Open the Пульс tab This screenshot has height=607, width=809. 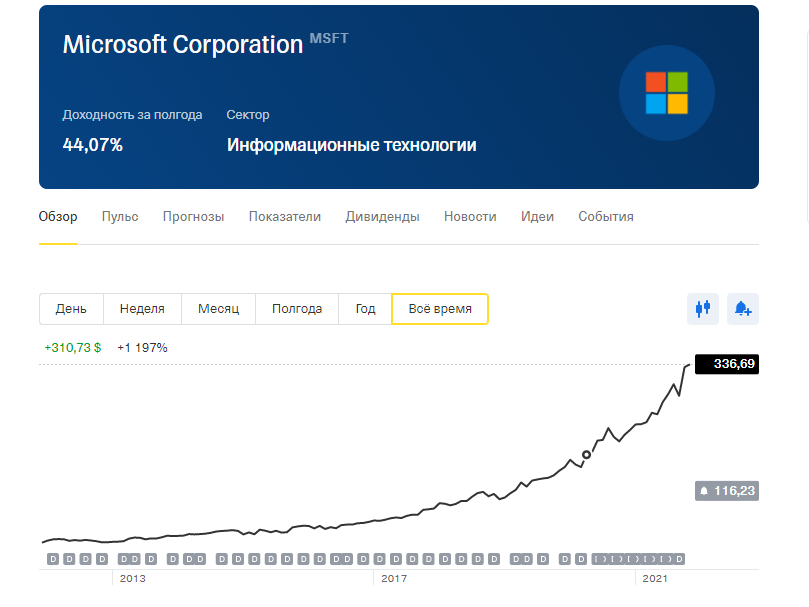click(x=120, y=217)
